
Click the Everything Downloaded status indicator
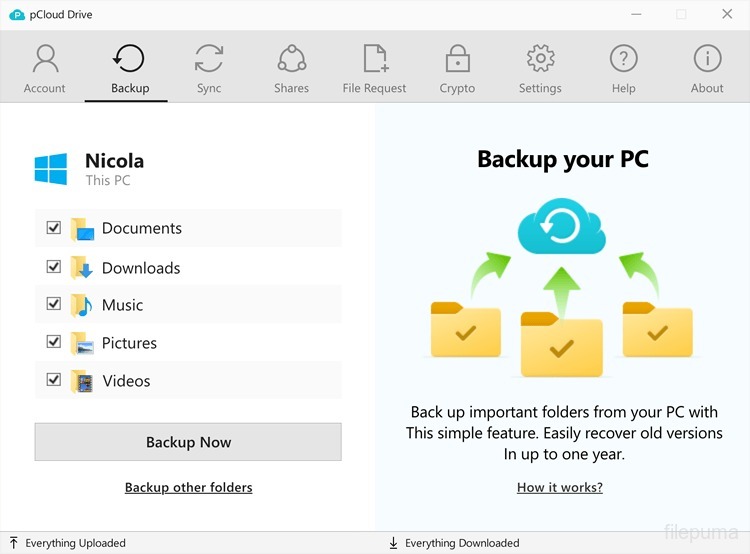(454, 543)
